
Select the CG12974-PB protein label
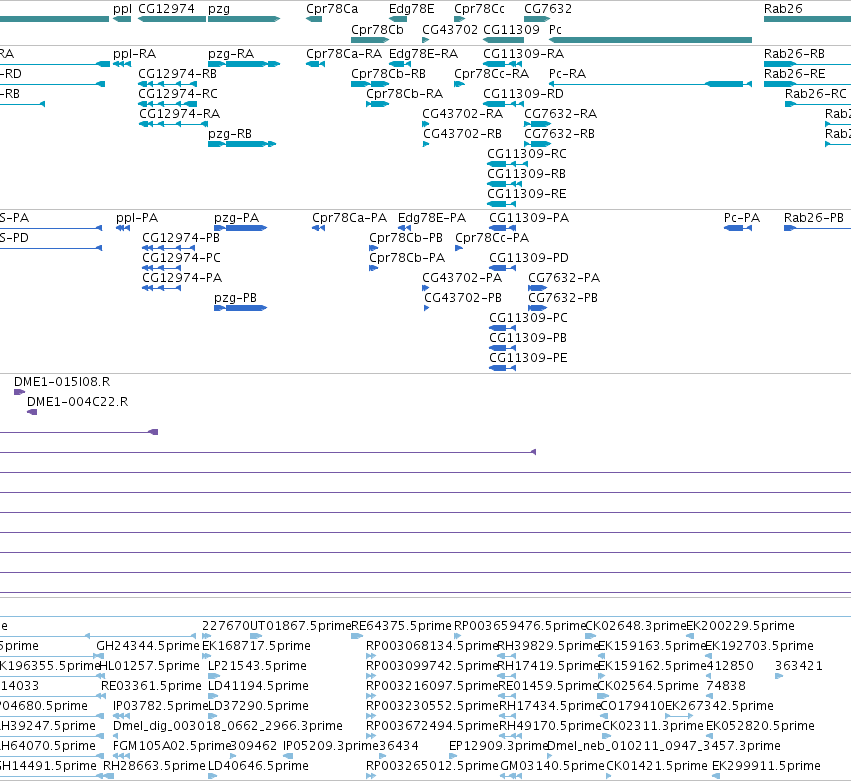coord(181,238)
